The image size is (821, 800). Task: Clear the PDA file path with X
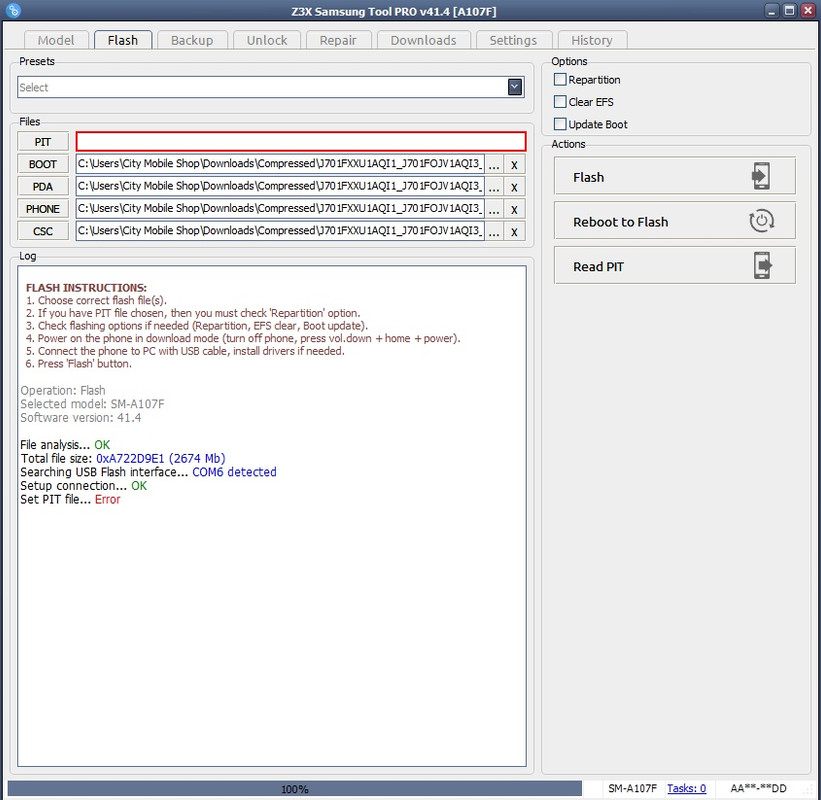click(x=514, y=187)
